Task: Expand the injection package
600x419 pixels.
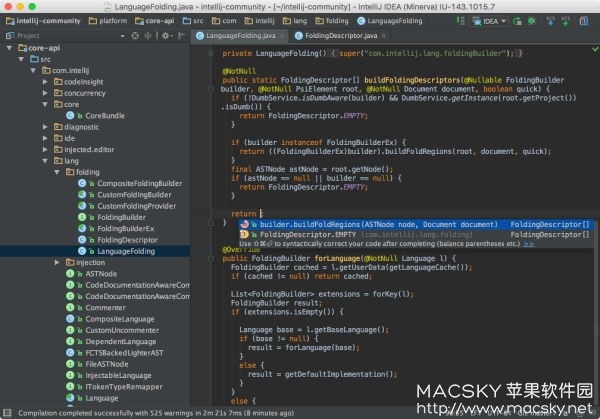Action: 57,262
